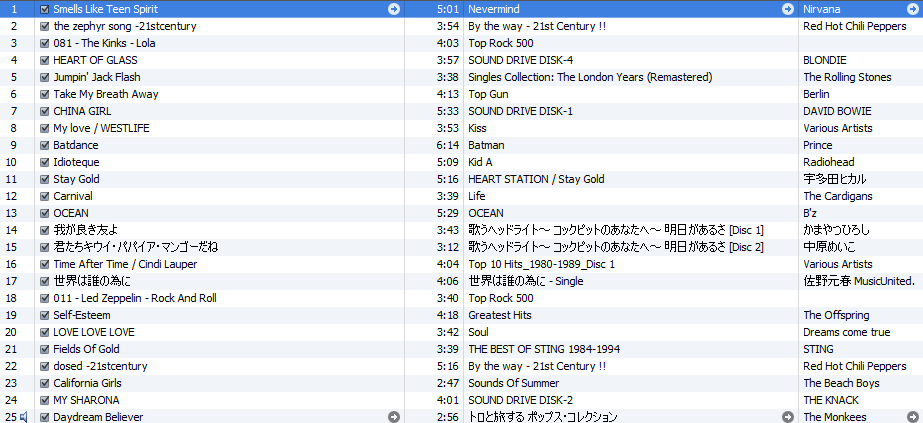Viewport: 923px width, 423px height.
Task: Click the arrow beside Smells Like Teen Spirit title
Action: point(394,9)
